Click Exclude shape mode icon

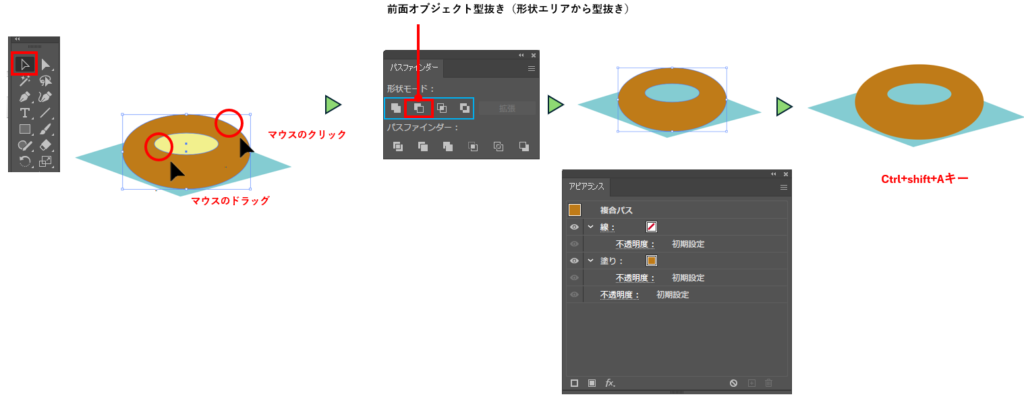(x=464, y=108)
